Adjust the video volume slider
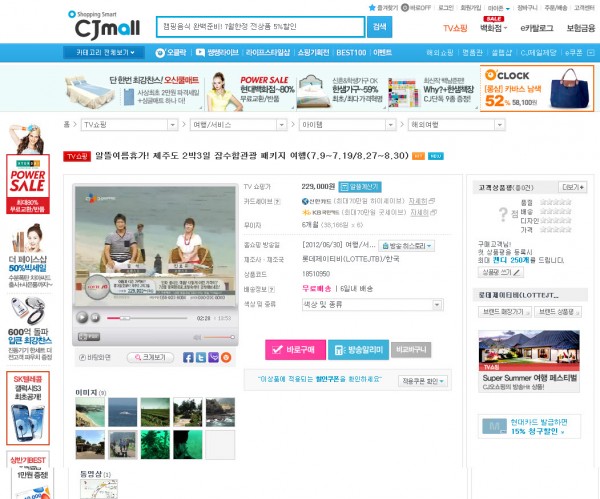This screenshot has width=600, height=499. [x=218, y=337]
